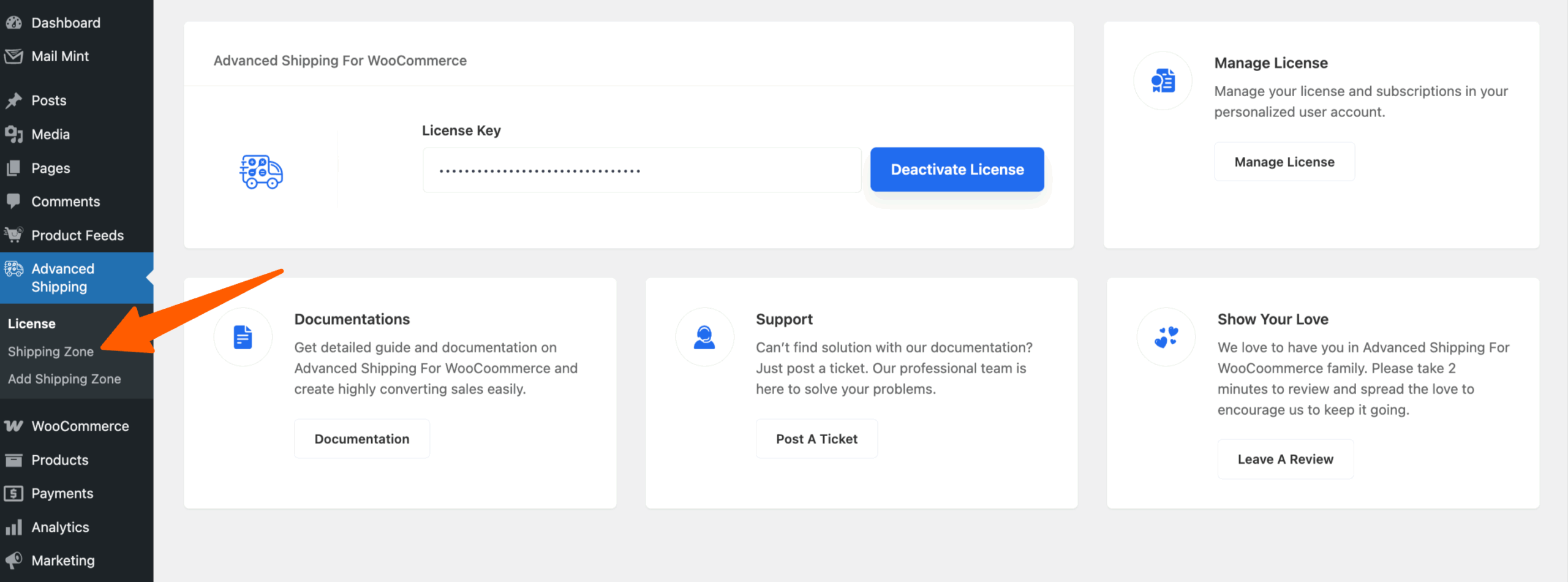1568x582 pixels.
Task: Click the Products box icon
Action: (x=13, y=459)
